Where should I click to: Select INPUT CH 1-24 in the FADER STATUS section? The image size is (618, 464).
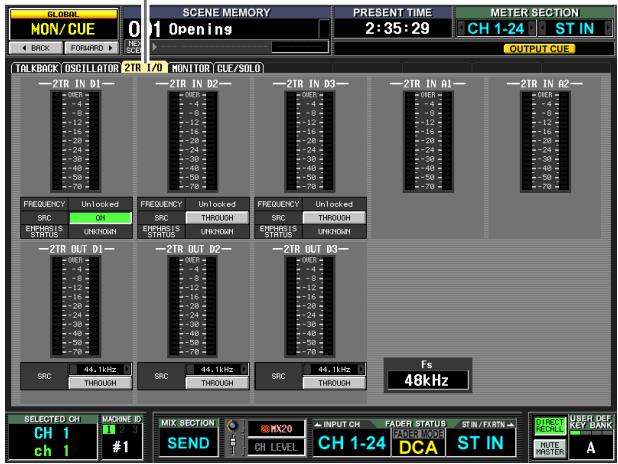coord(352,443)
